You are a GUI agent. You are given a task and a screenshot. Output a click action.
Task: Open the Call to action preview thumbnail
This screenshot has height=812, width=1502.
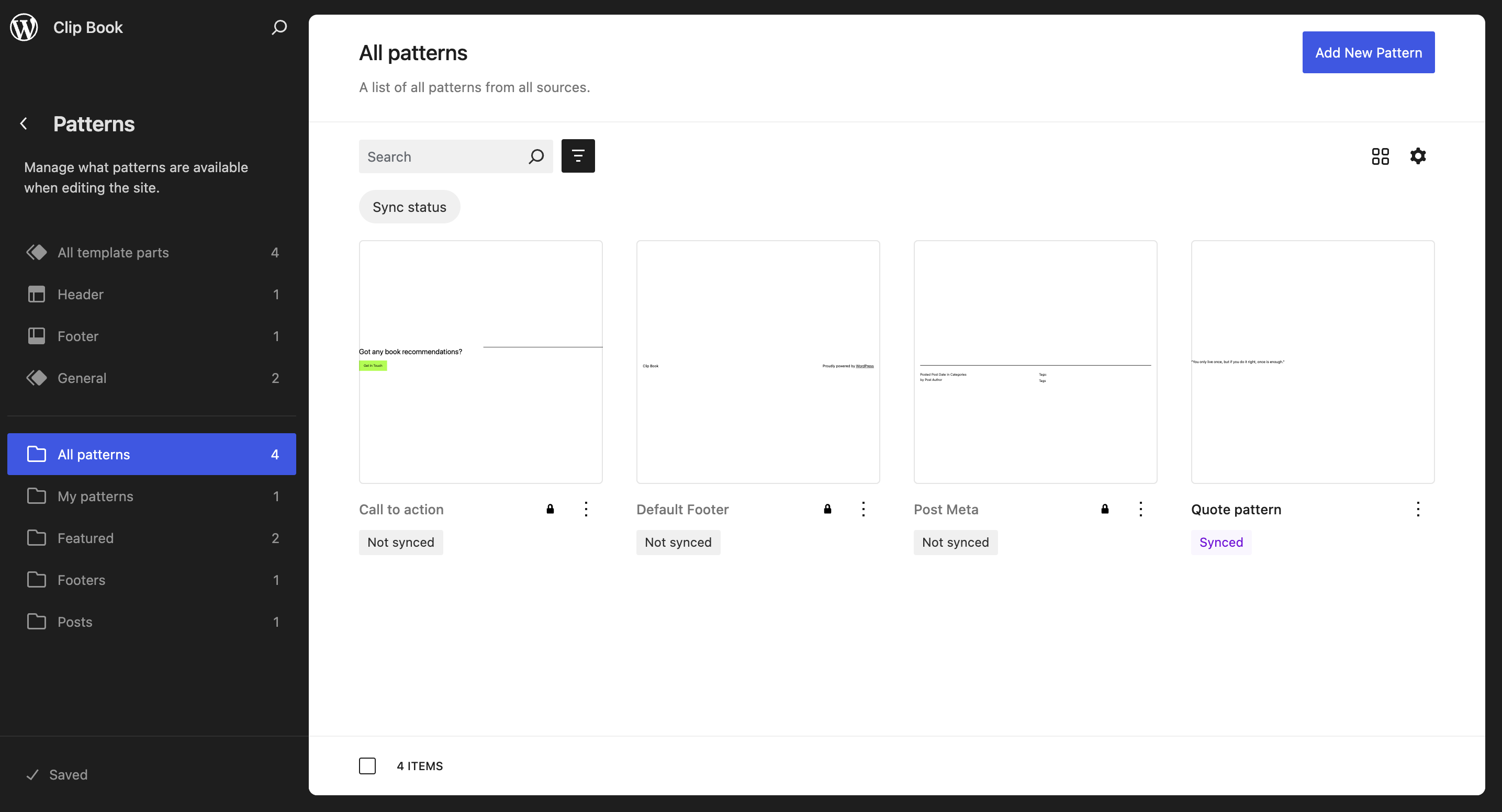[480, 362]
